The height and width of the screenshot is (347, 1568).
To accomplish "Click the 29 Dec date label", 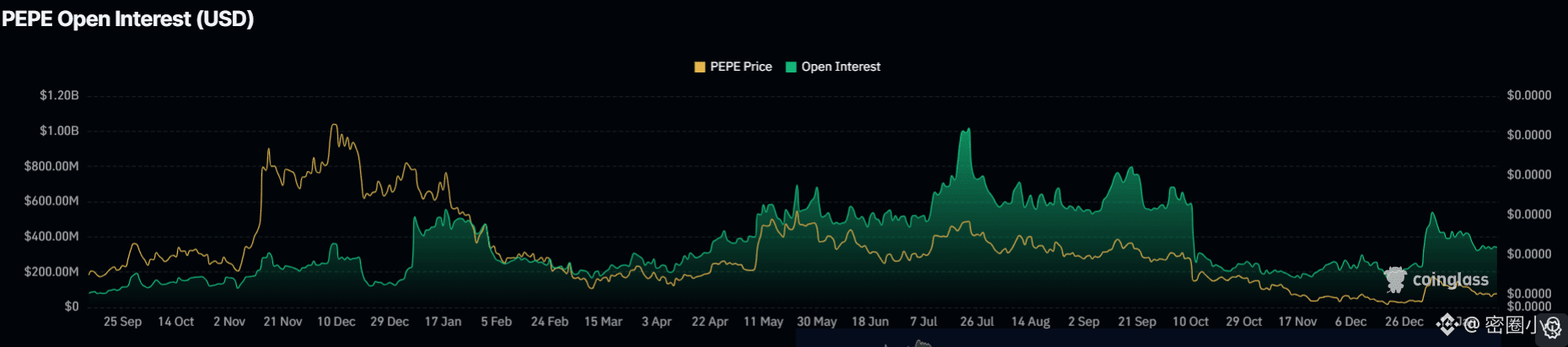I will click(389, 322).
